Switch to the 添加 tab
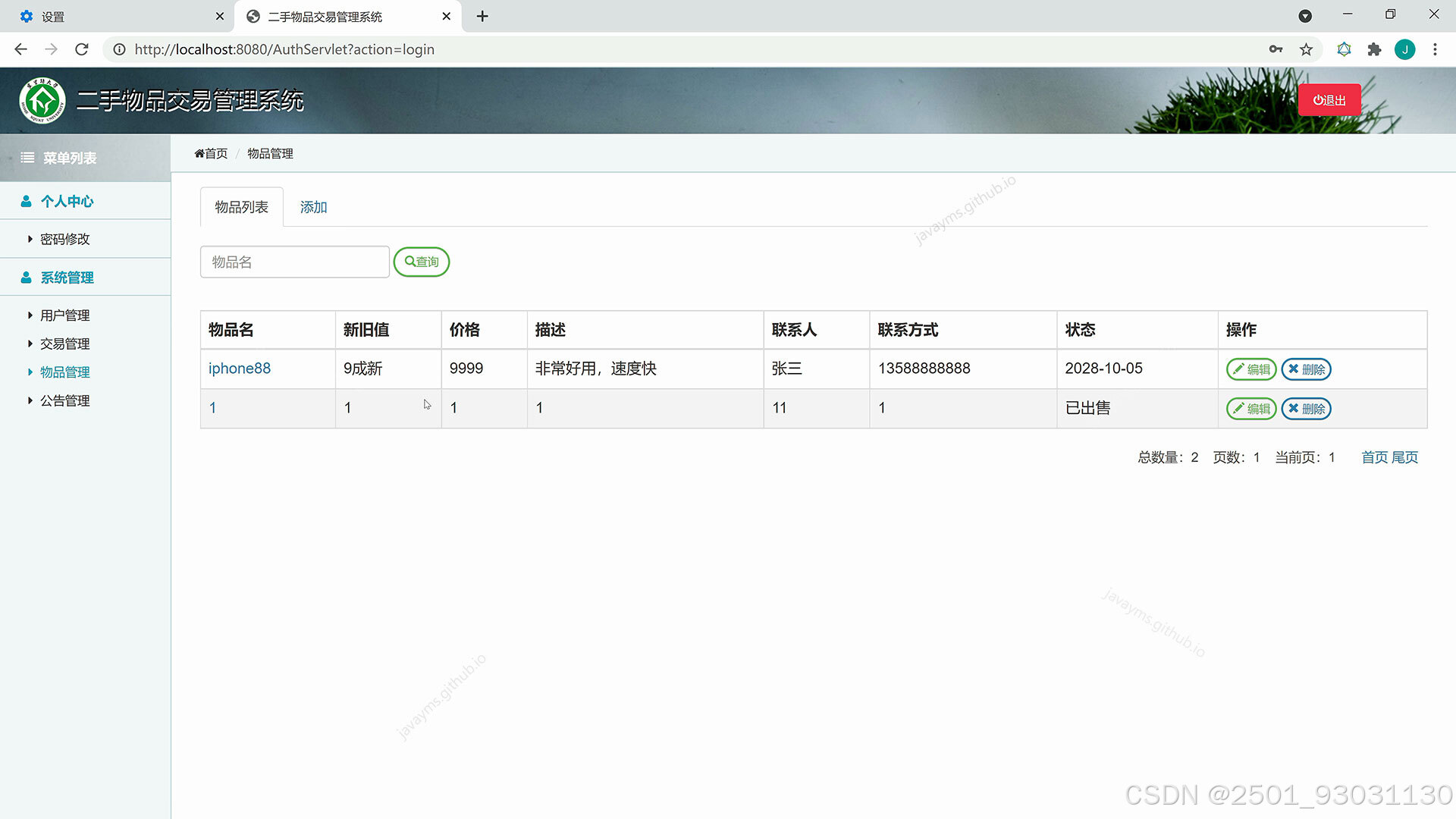The width and height of the screenshot is (1456, 819). [313, 207]
